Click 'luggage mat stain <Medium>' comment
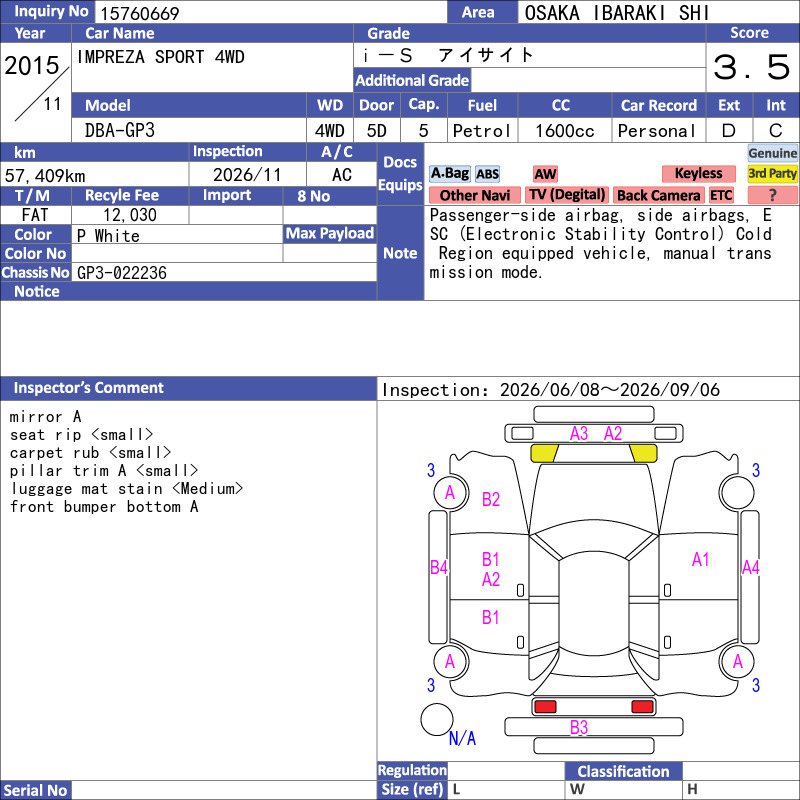This screenshot has width=800, height=800. [x=127, y=489]
